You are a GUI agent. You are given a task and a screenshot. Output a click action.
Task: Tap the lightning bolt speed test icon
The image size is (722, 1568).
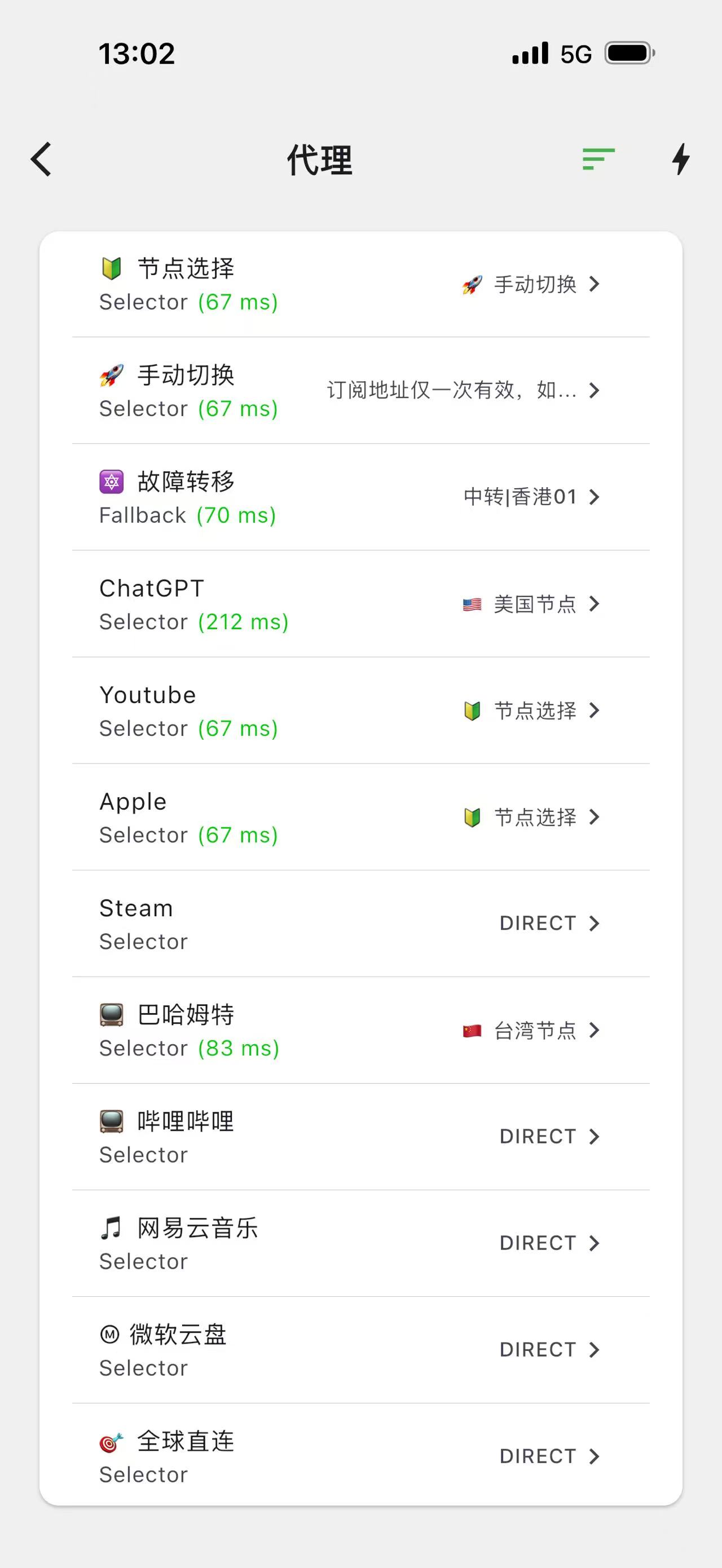coord(681,160)
